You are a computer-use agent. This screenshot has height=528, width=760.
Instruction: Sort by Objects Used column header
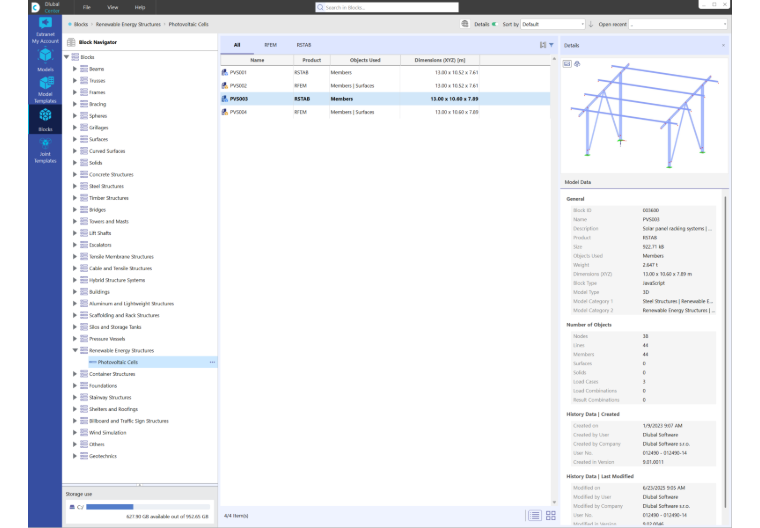(365, 60)
